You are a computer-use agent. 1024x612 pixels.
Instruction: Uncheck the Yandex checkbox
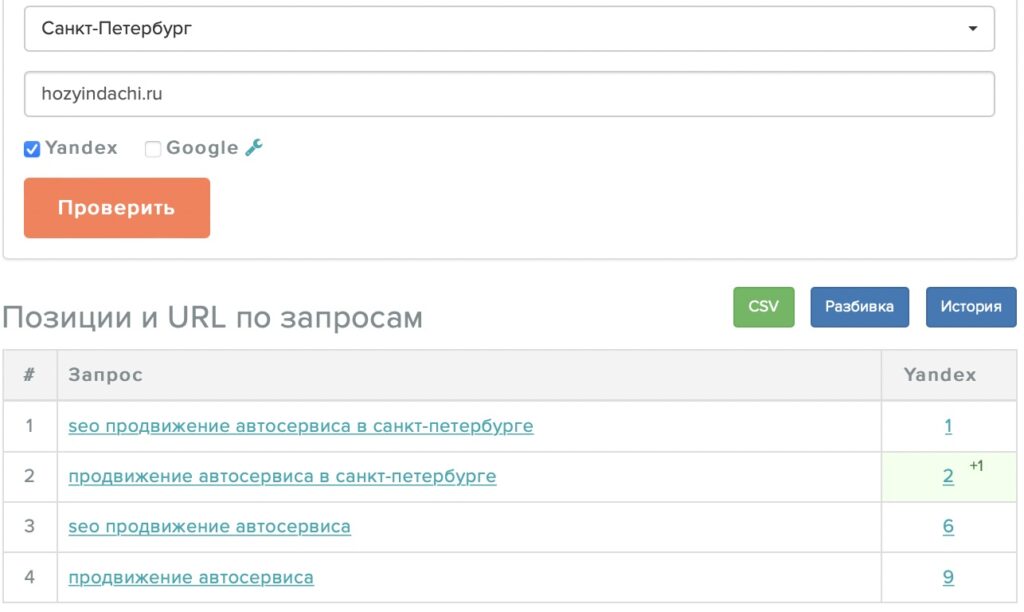pyautogui.click(x=32, y=149)
